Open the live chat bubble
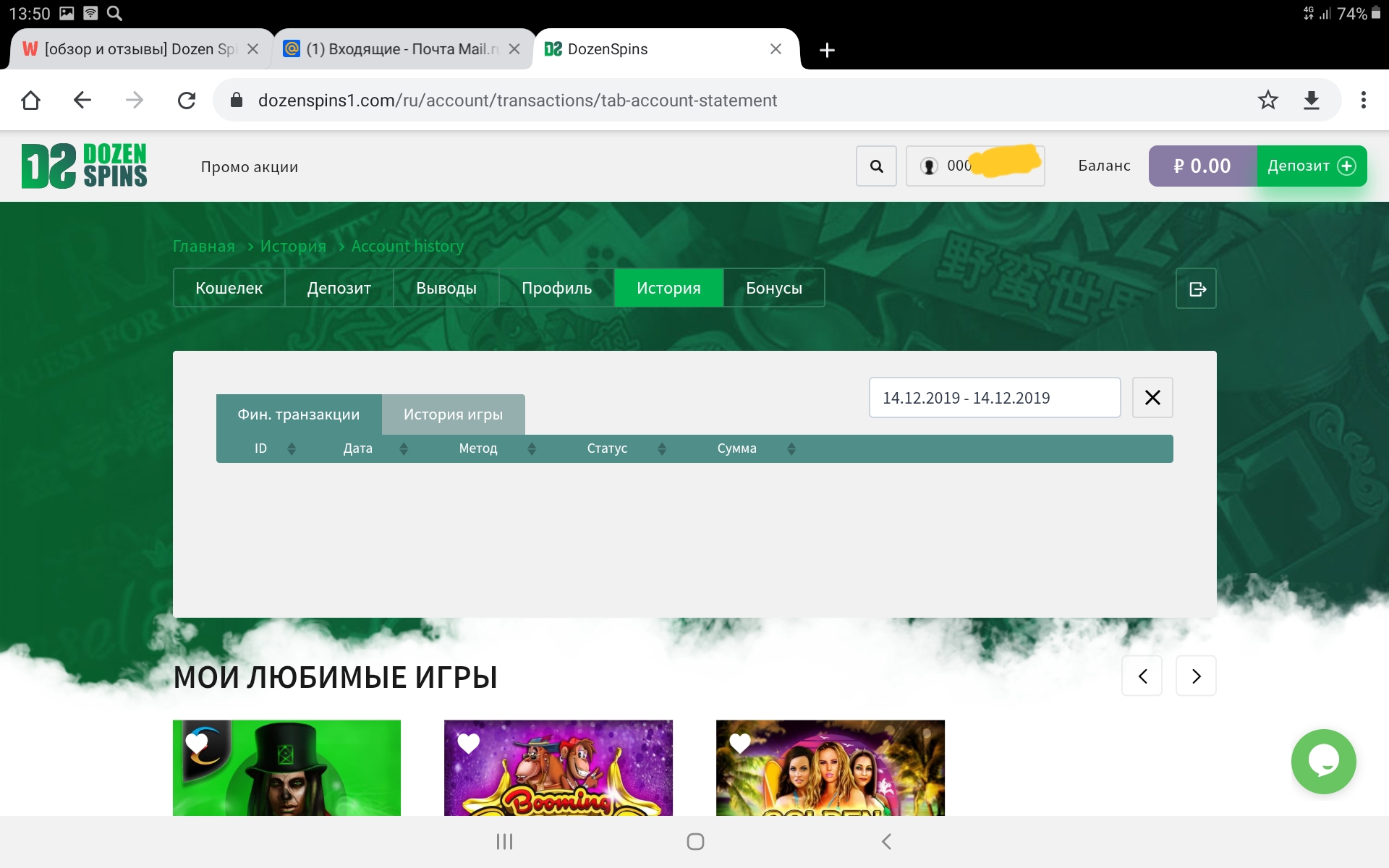 1323,761
